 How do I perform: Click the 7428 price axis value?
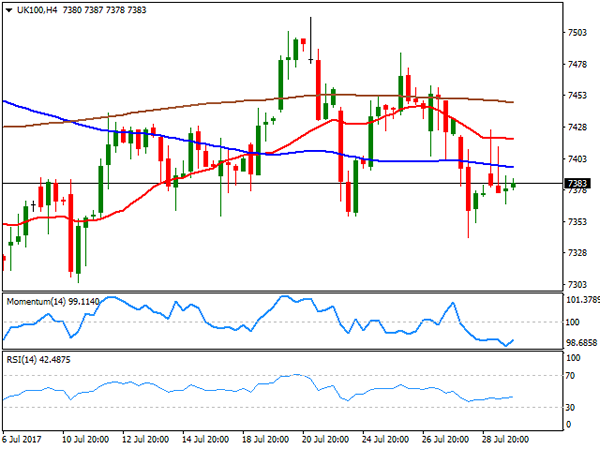pos(577,127)
